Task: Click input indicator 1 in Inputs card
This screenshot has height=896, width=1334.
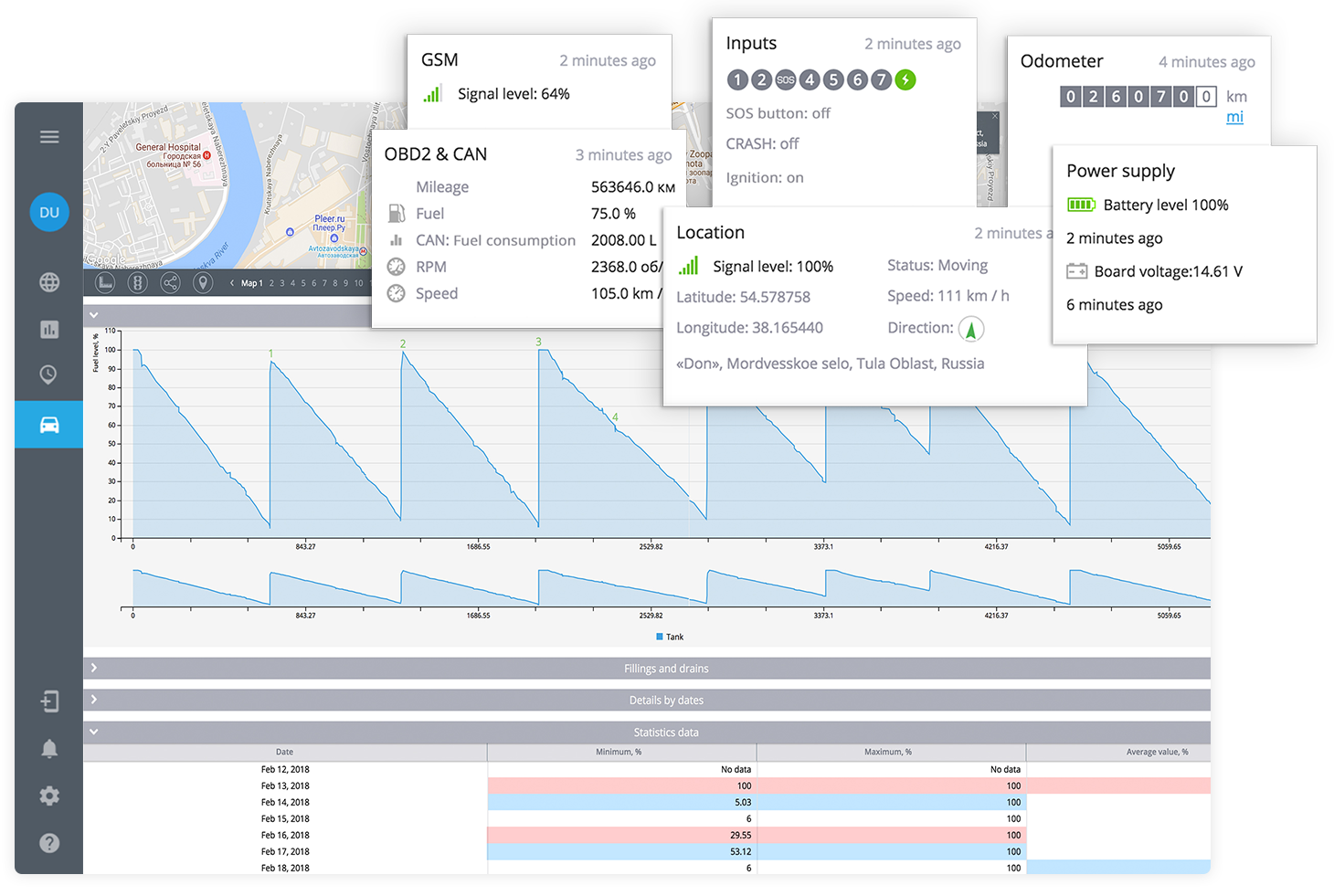Action: [x=737, y=79]
